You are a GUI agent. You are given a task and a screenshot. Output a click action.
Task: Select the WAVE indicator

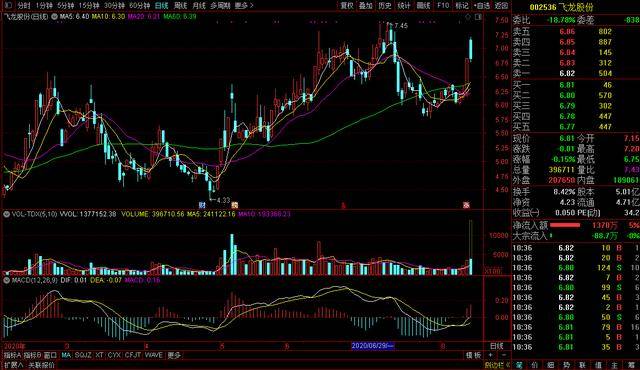pos(153,355)
